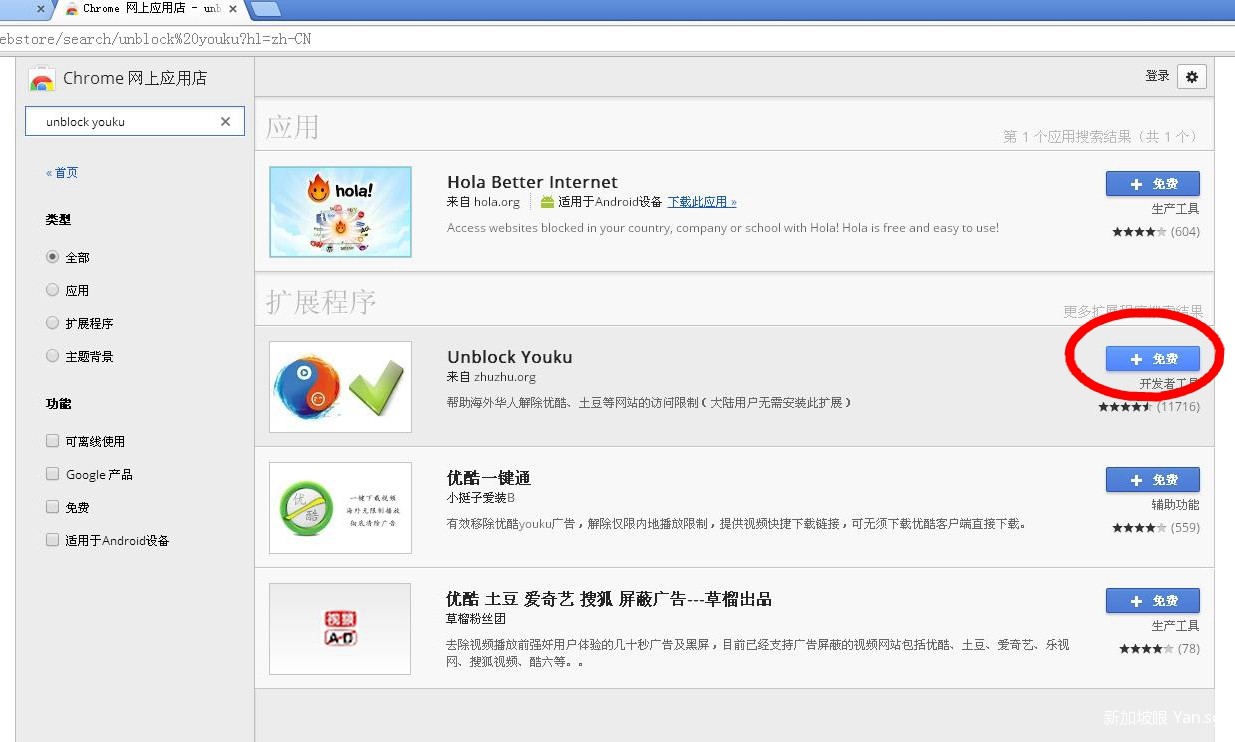Image resolution: width=1235 pixels, height=742 pixels.
Task: Select the 应用 type radio button
Action: click(x=53, y=290)
